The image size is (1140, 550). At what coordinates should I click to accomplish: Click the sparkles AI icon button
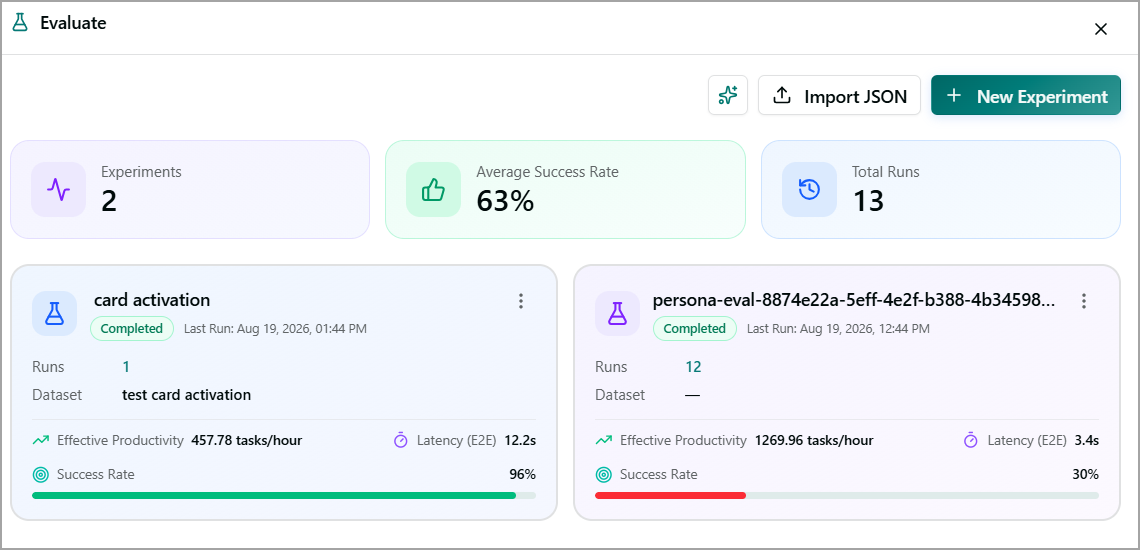click(x=728, y=95)
